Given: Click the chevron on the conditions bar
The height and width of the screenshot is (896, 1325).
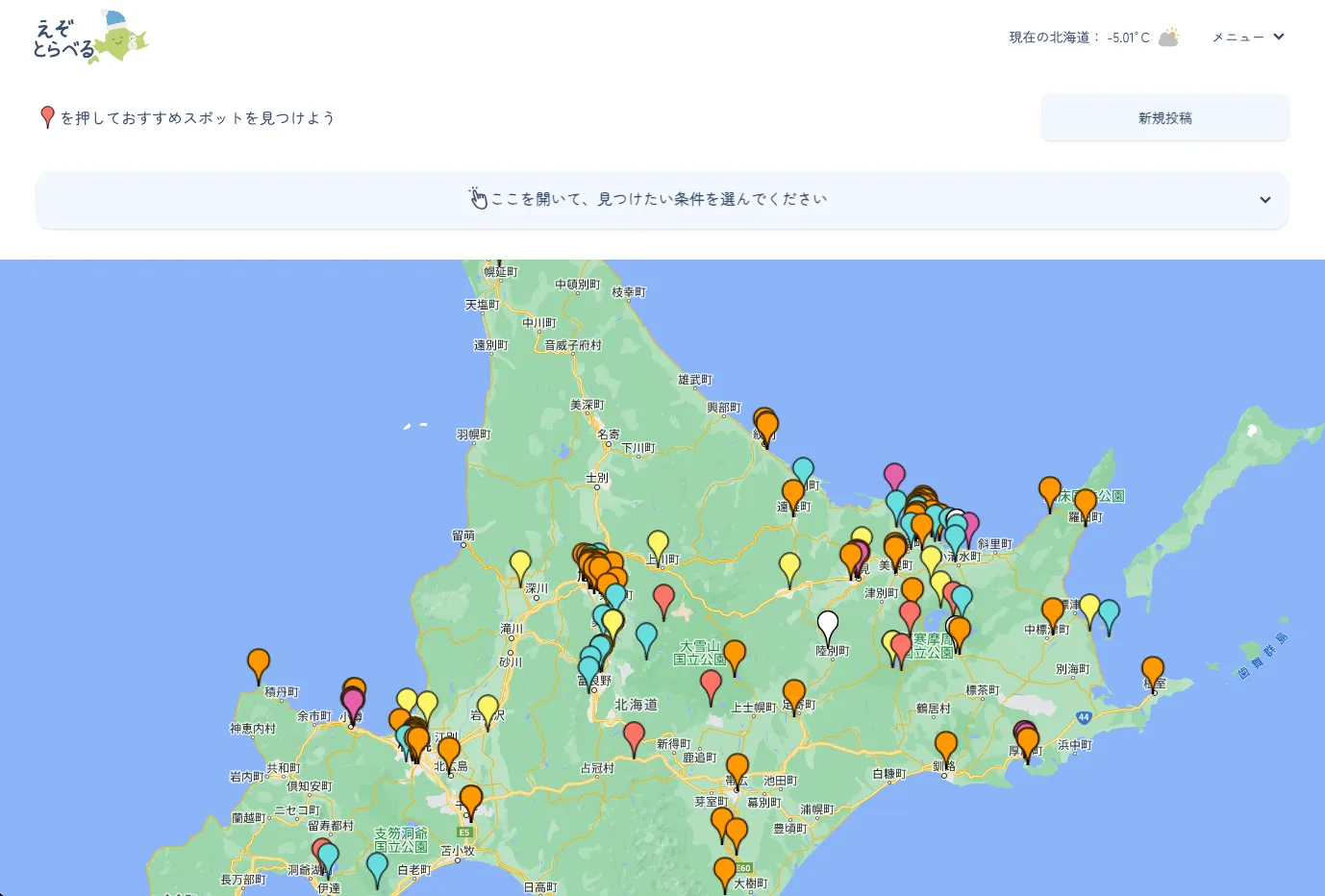Looking at the screenshot, I should 1264,200.
